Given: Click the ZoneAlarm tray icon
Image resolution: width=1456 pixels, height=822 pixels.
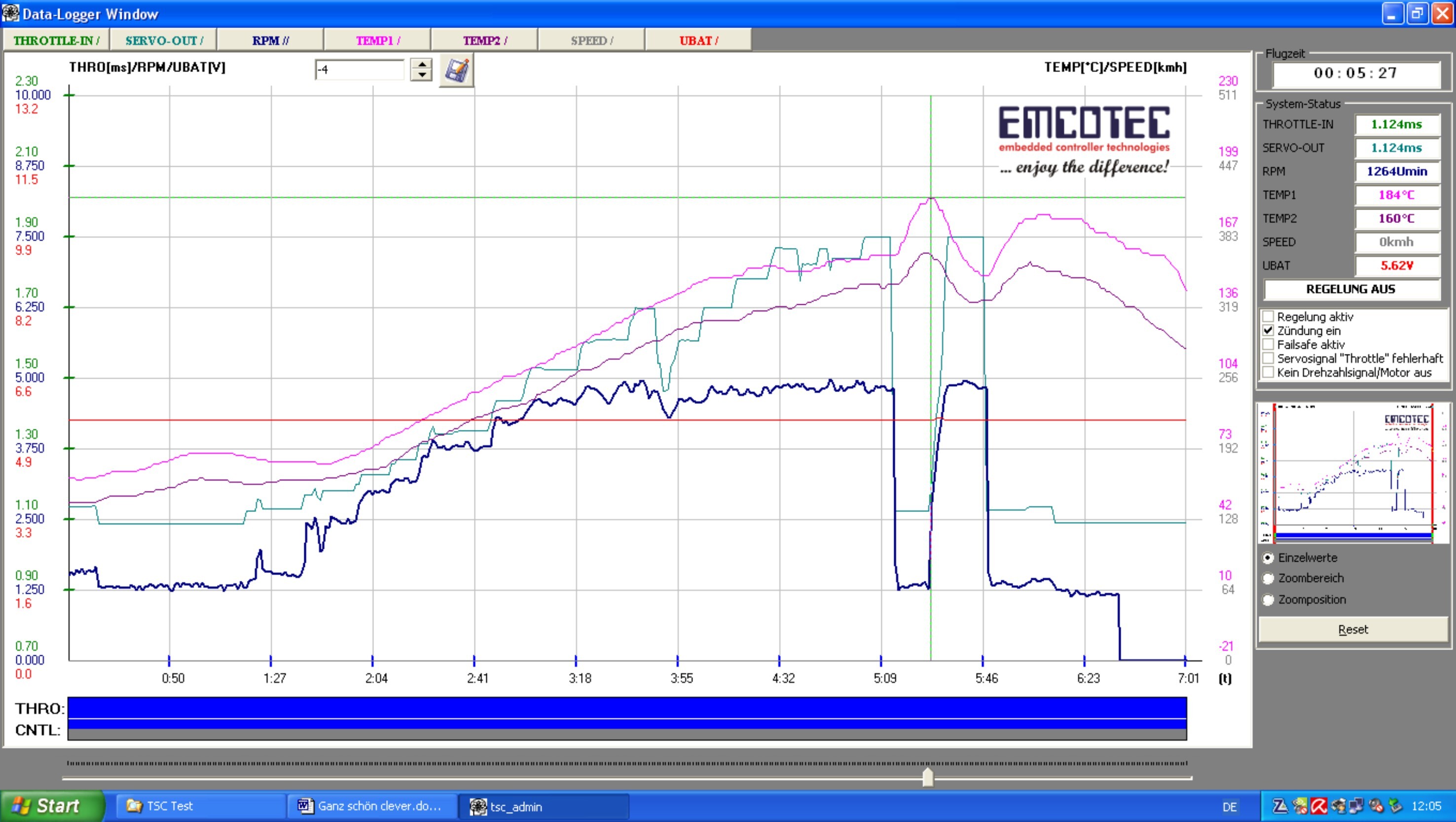Looking at the screenshot, I should pyautogui.click(x=1280, y=806).
